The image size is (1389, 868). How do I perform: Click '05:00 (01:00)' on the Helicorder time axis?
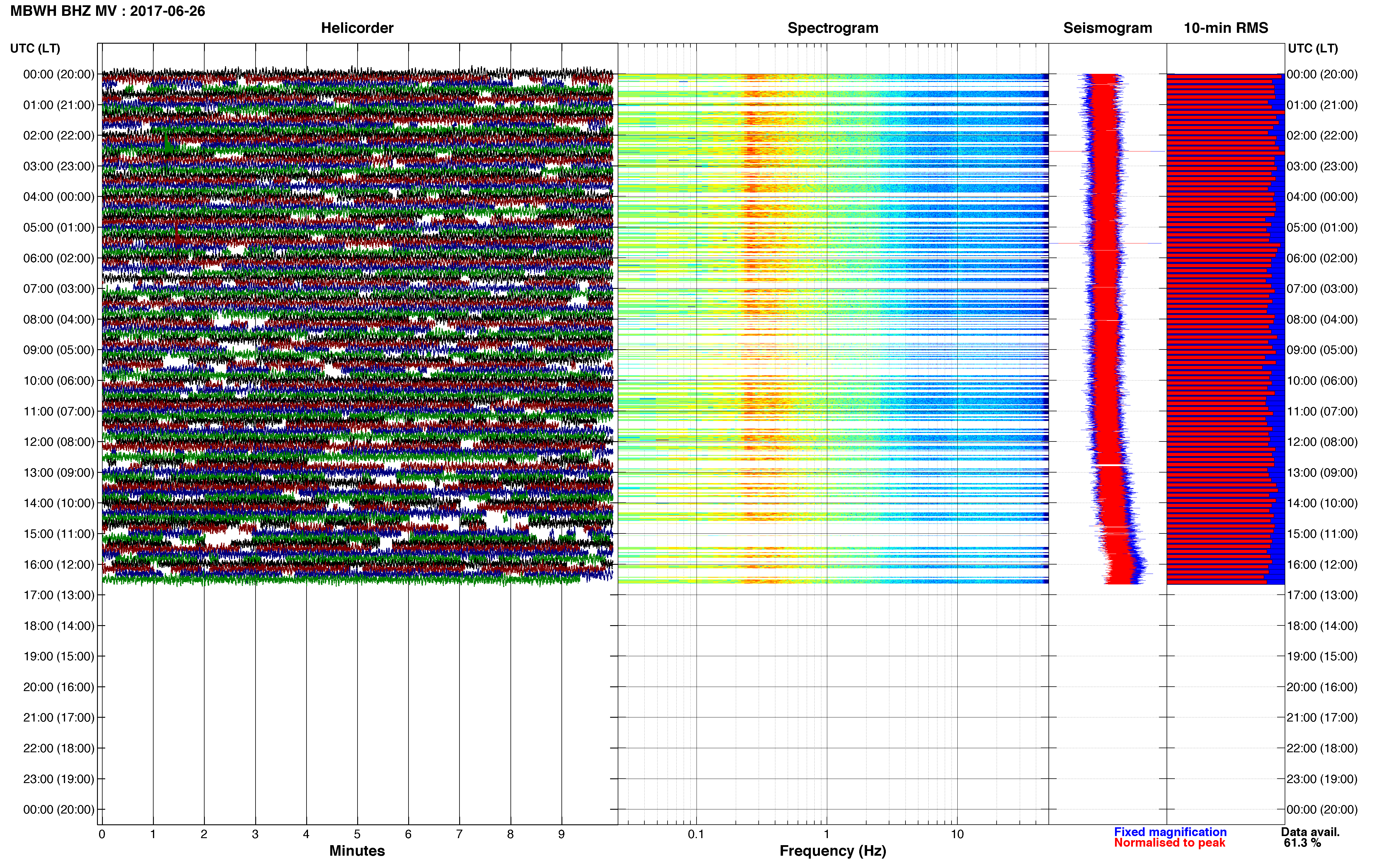(x=59, y=227)
